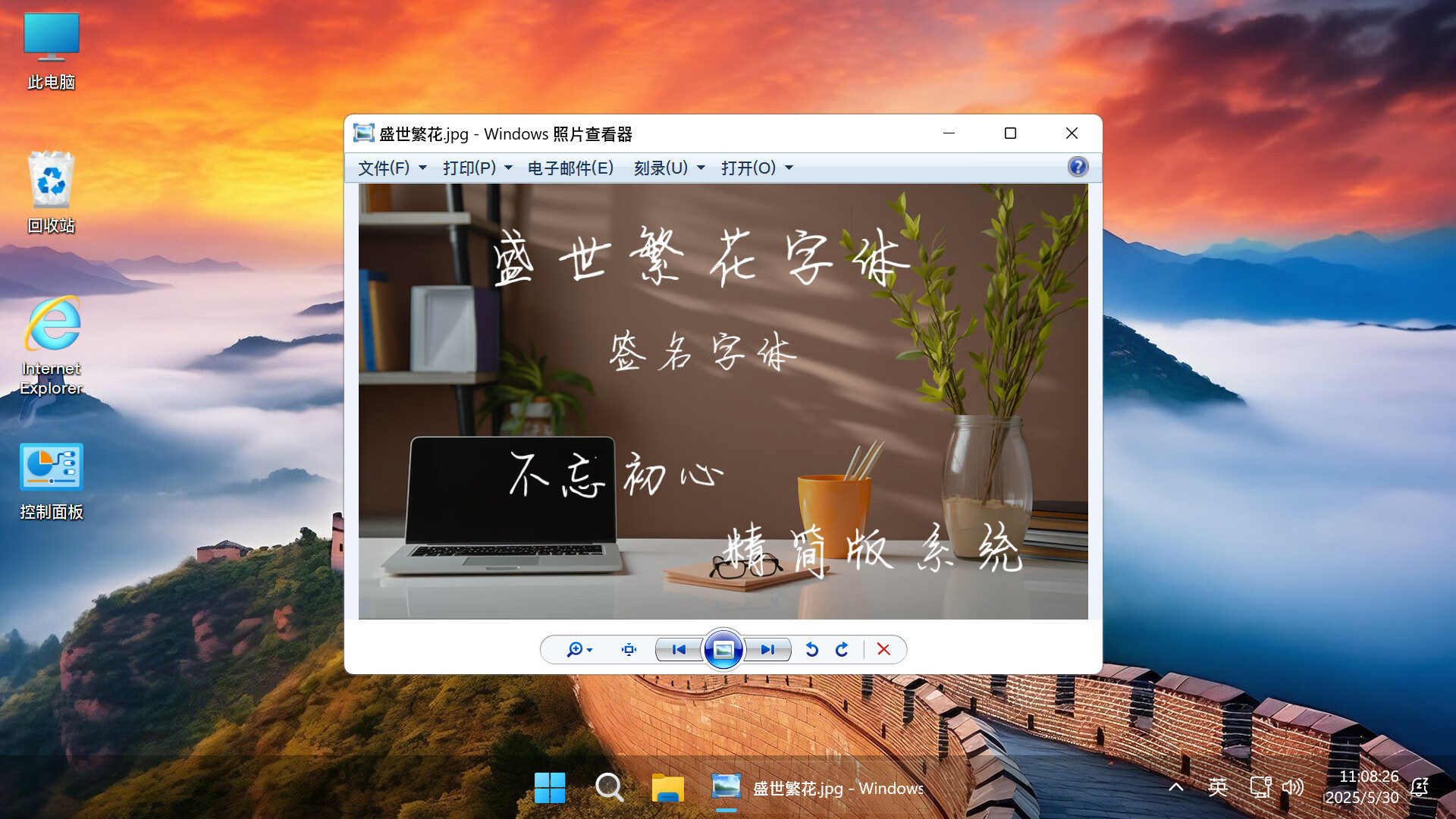Open File Explorer from the taskbar
1456x819 pixels.
(667, 788)
